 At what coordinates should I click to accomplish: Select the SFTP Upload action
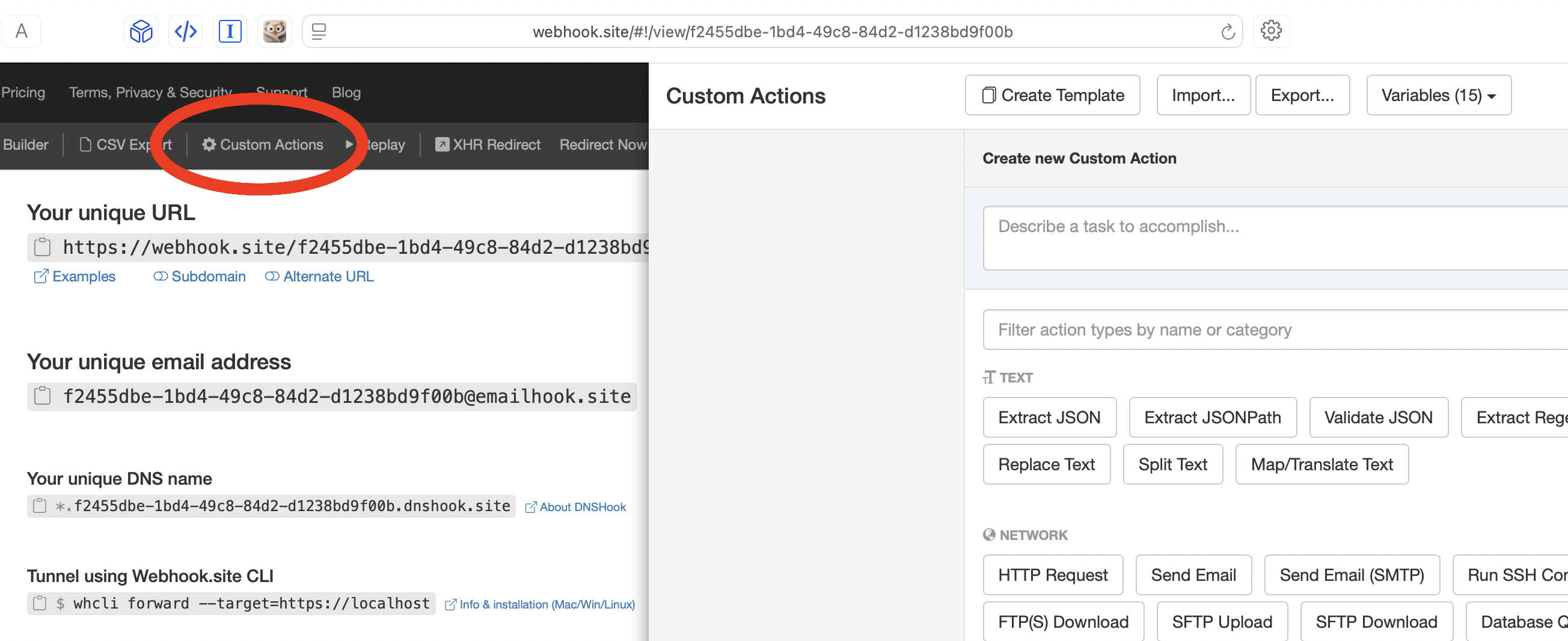pos(1222,621)
